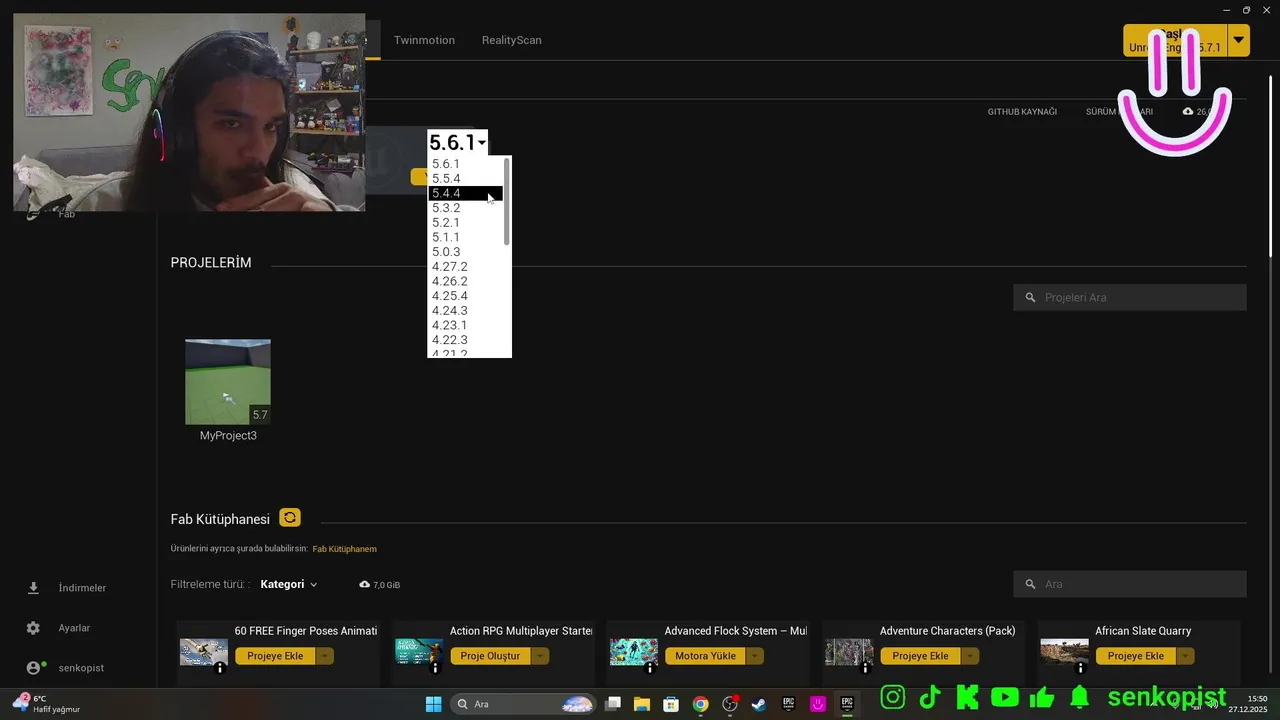Open File Explorer from the taskbar

point(642,704)
